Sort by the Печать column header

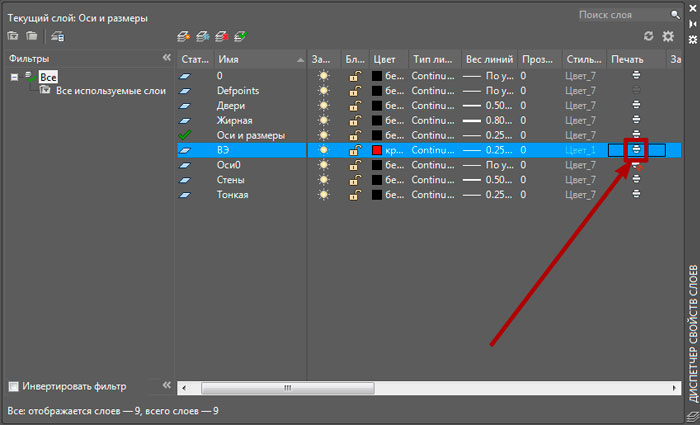(636, 59)
